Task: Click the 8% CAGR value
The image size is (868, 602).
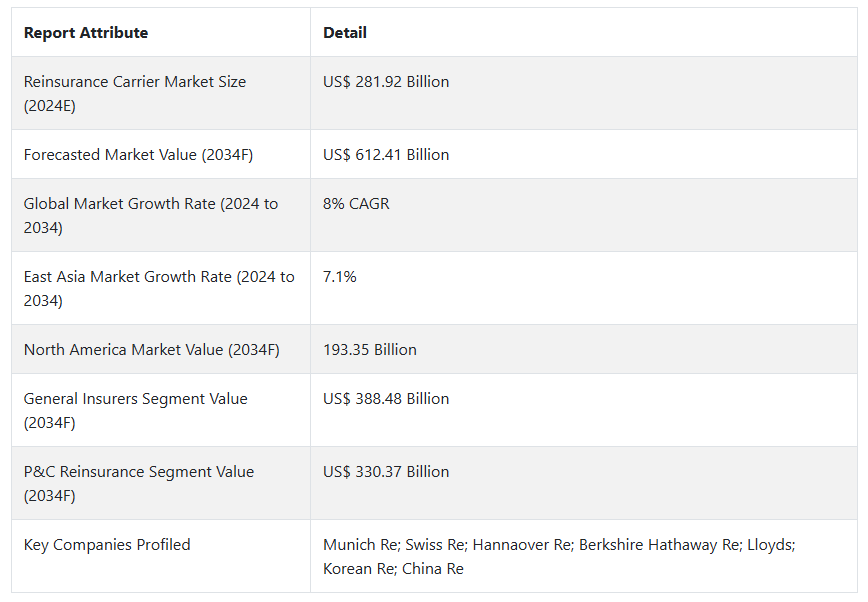Action: click(356, 204)
